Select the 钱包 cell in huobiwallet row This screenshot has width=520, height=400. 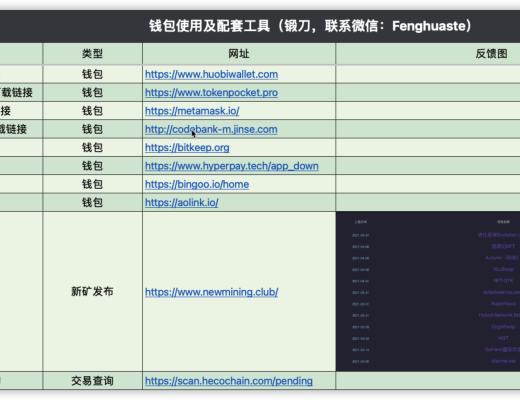[x=92, y=74]
